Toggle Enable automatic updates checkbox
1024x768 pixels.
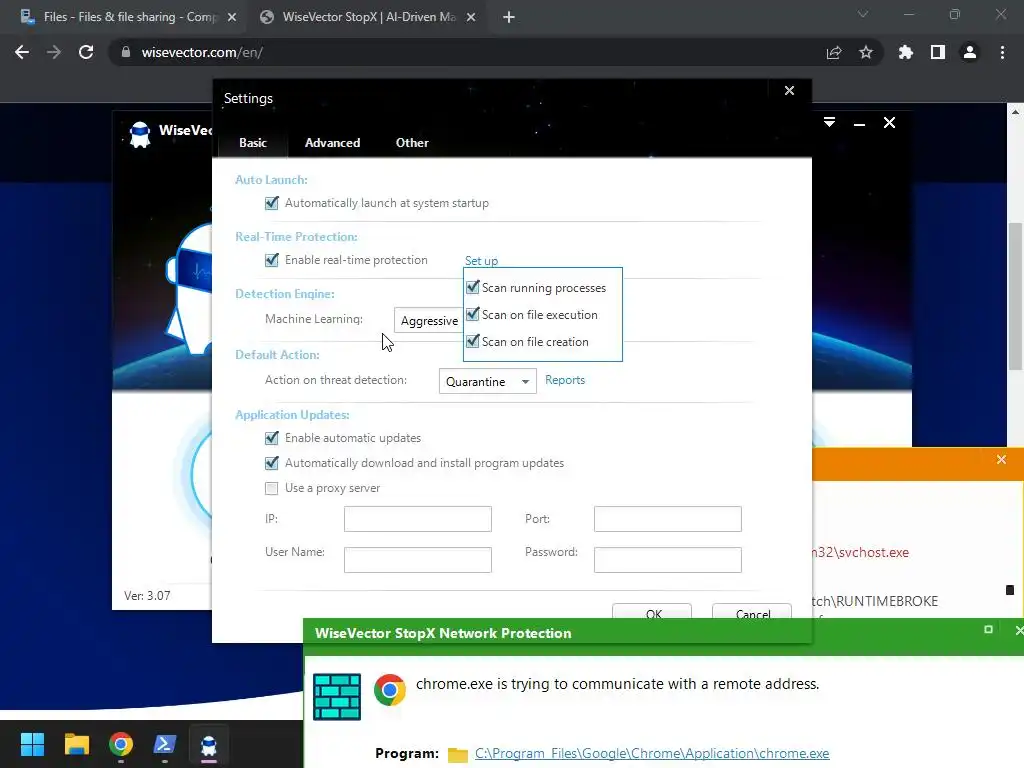tap(272, 438)
